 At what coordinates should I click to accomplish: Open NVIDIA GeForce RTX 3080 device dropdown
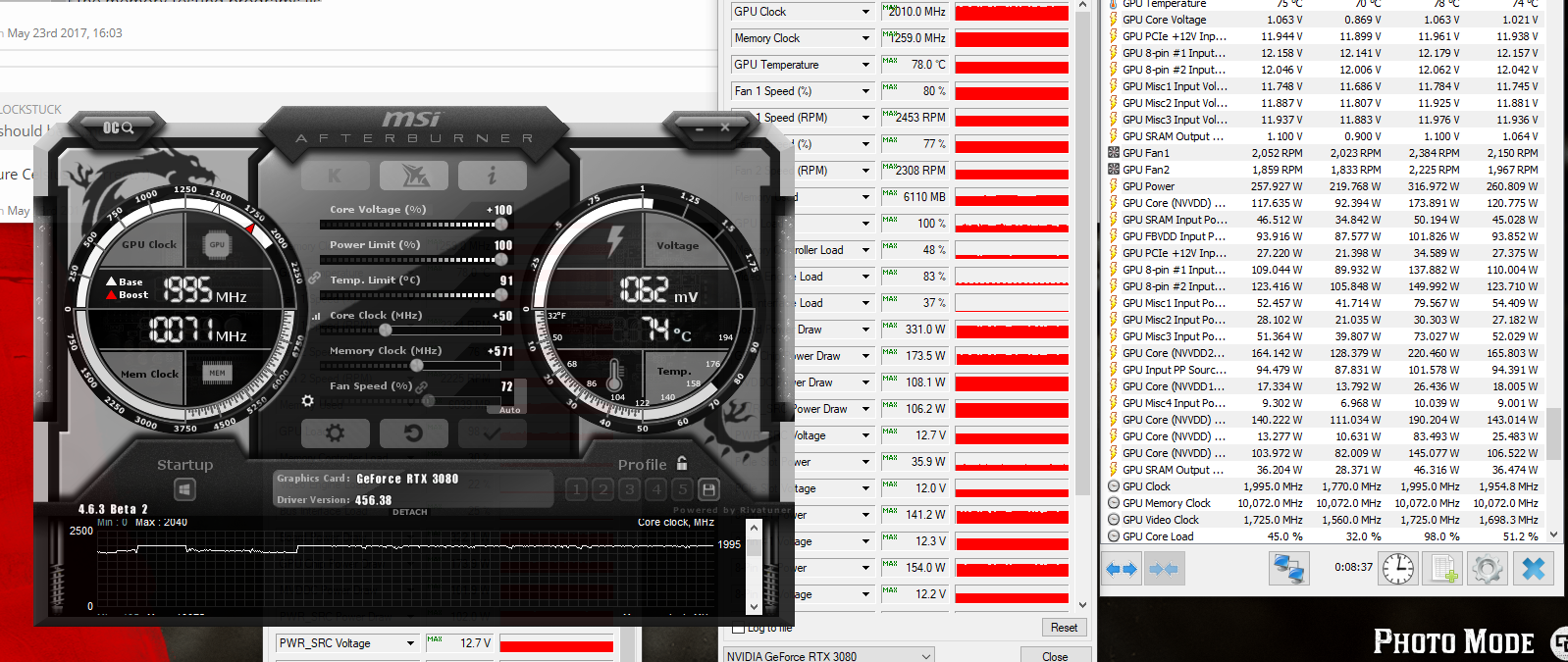(x=828, y=656)
